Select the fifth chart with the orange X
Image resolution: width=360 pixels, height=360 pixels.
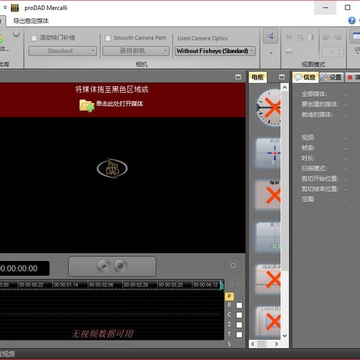(x=268, y=279)
